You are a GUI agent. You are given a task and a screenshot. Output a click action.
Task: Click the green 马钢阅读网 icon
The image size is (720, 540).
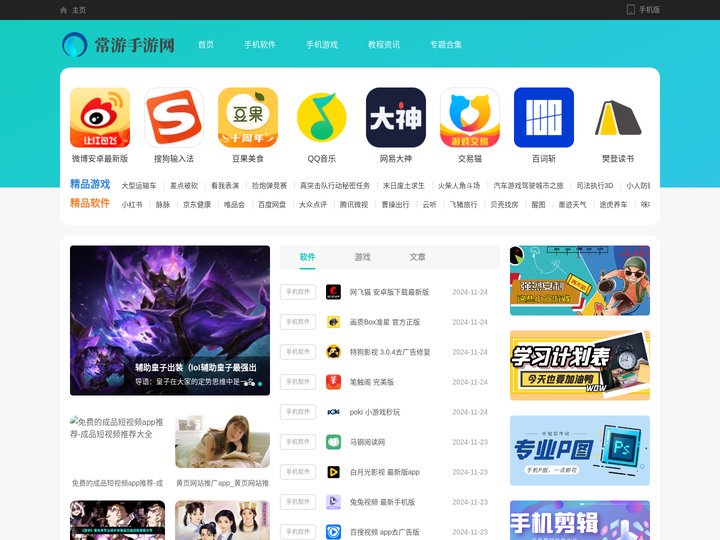333,442
